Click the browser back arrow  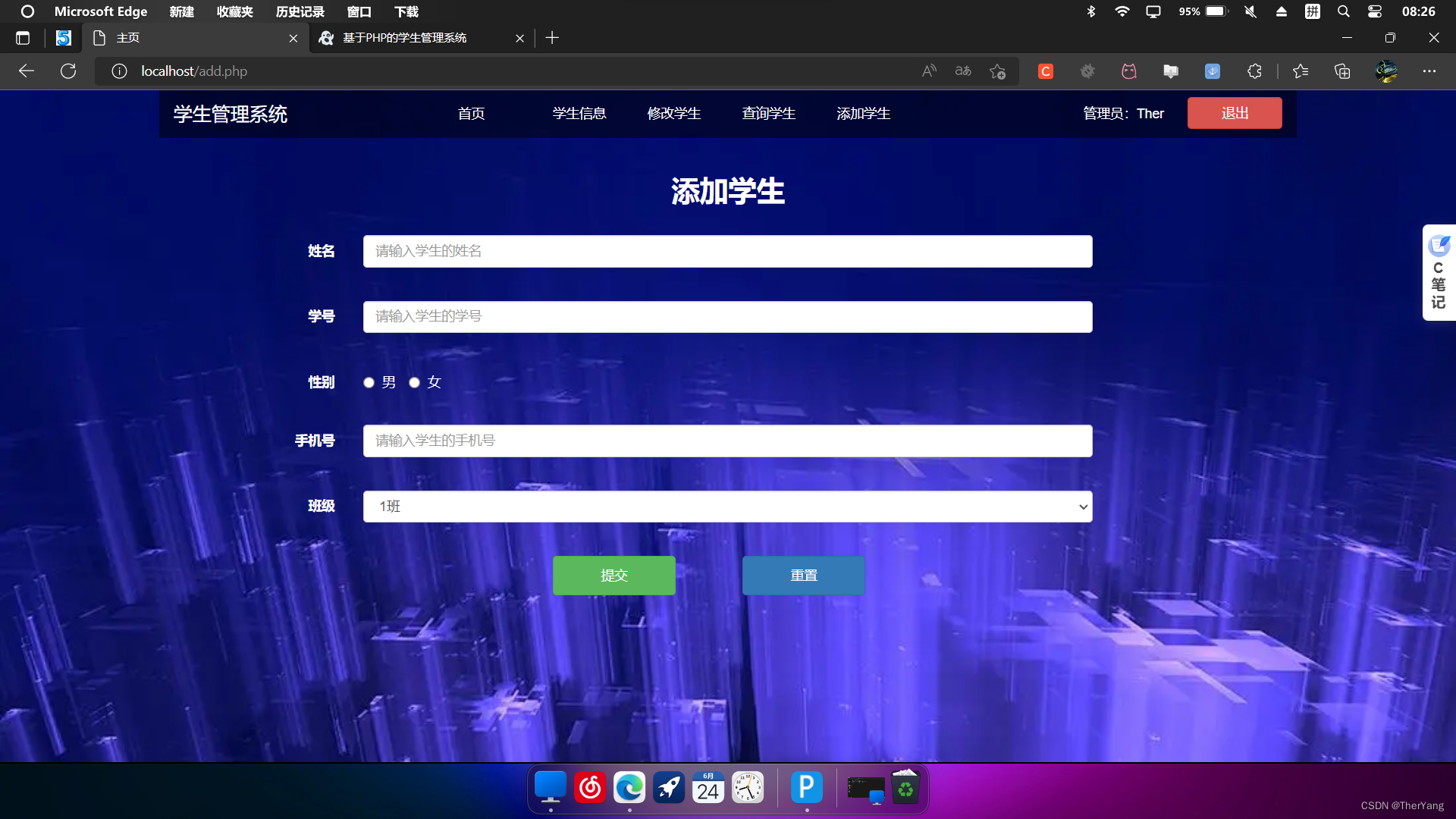27,71
